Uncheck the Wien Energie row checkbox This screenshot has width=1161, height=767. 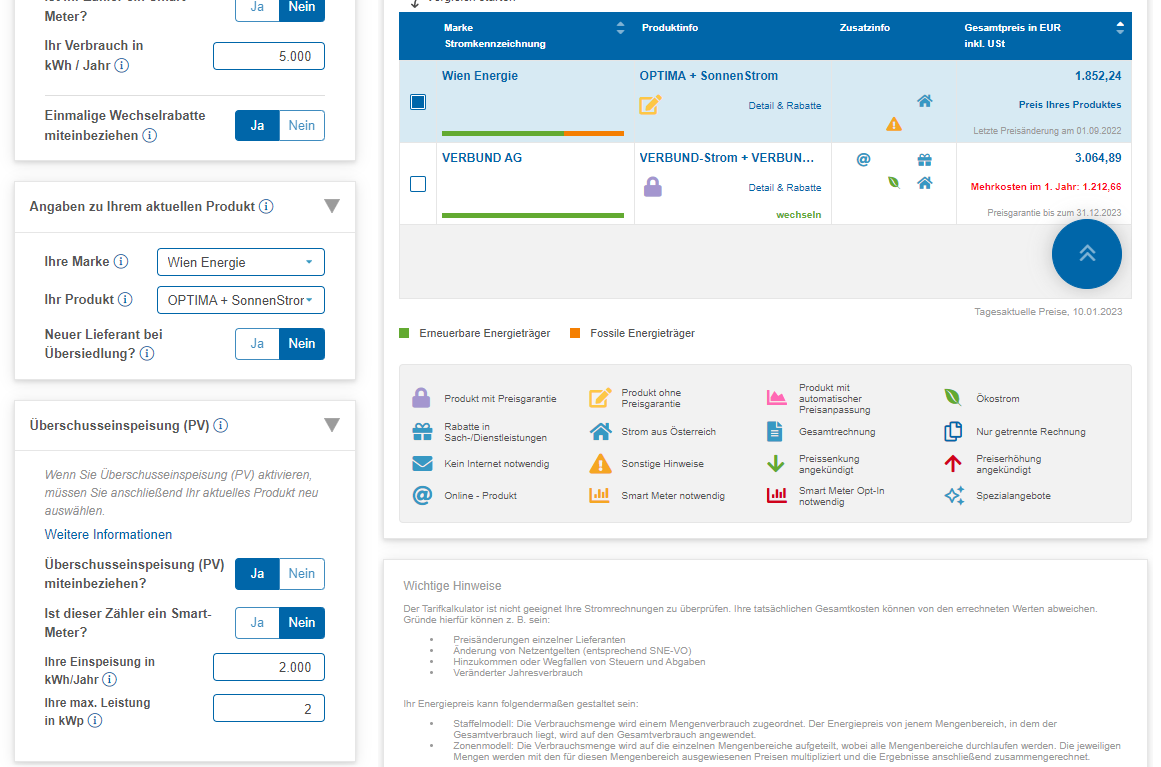tap(418, 102)
